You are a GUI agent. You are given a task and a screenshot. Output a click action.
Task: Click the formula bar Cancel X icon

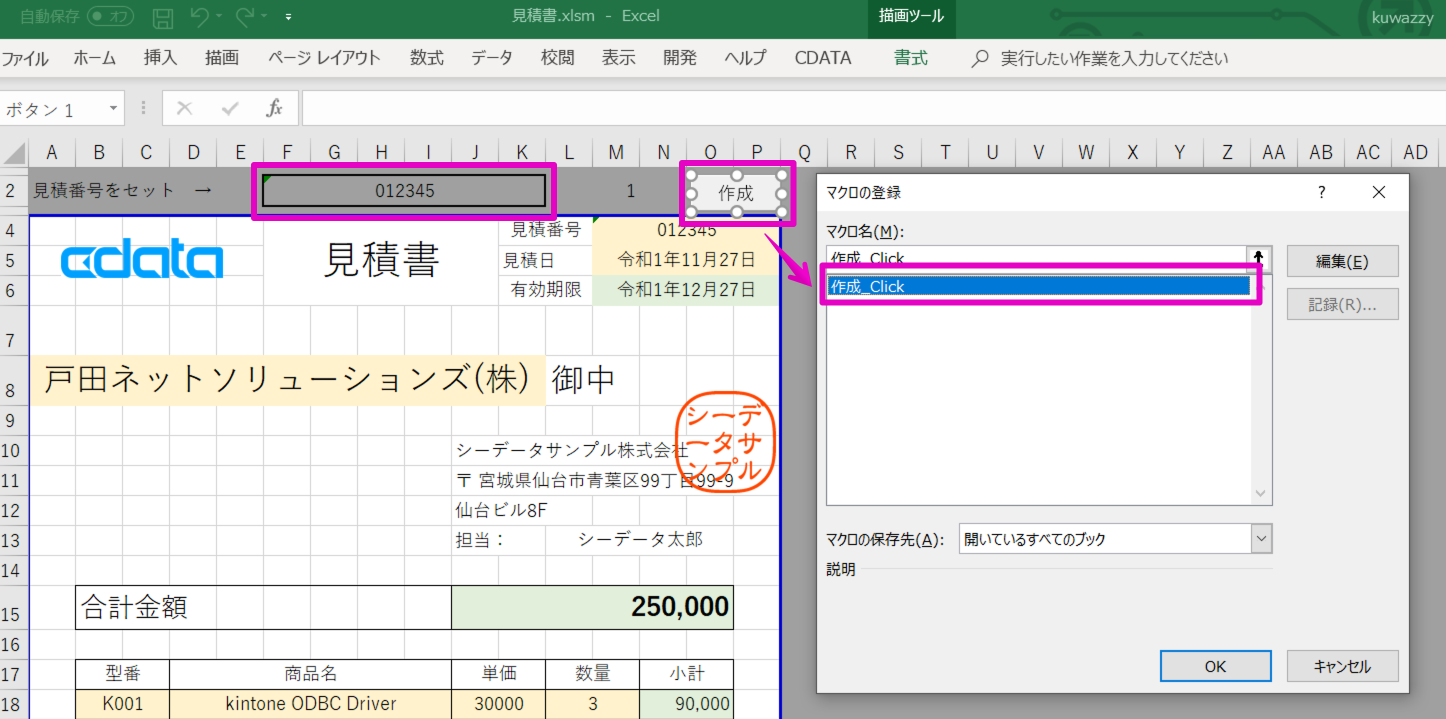click(184, 108)
